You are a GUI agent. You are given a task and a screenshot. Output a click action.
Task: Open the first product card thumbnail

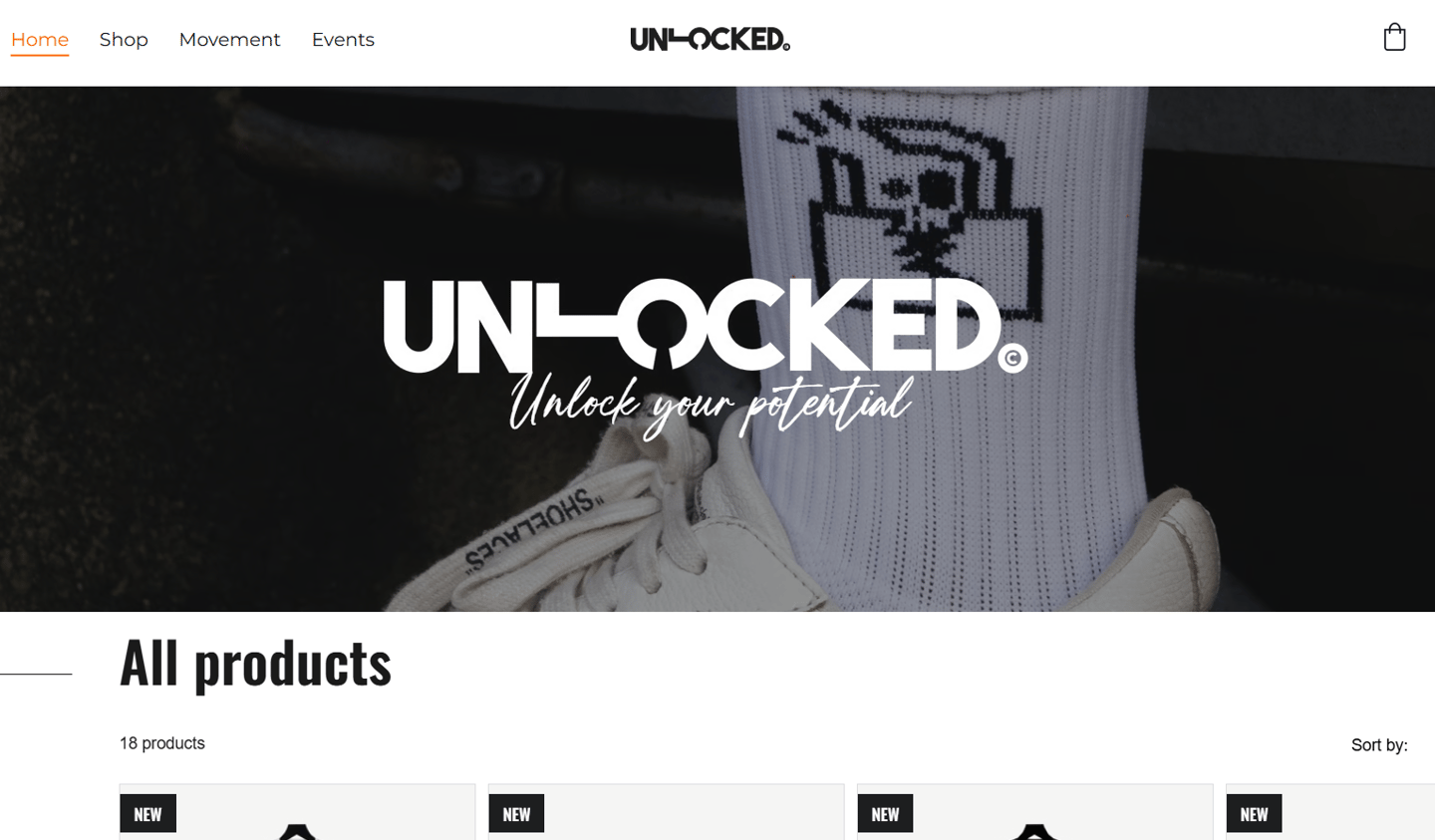pyautogui.click(x=297, y=812)
